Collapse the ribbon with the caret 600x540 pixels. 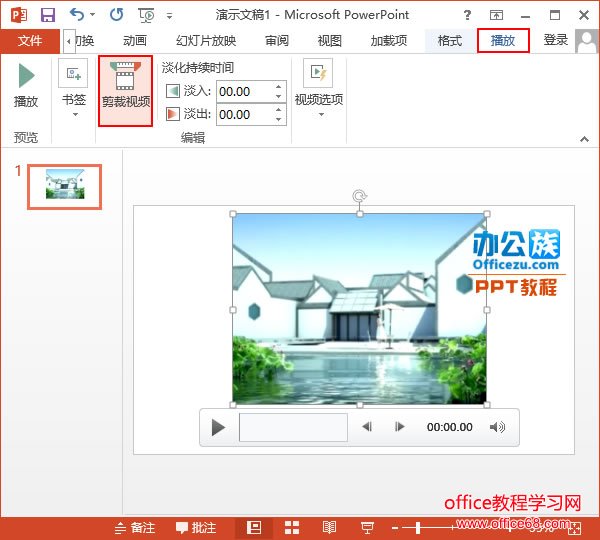[x=584, y=139]
